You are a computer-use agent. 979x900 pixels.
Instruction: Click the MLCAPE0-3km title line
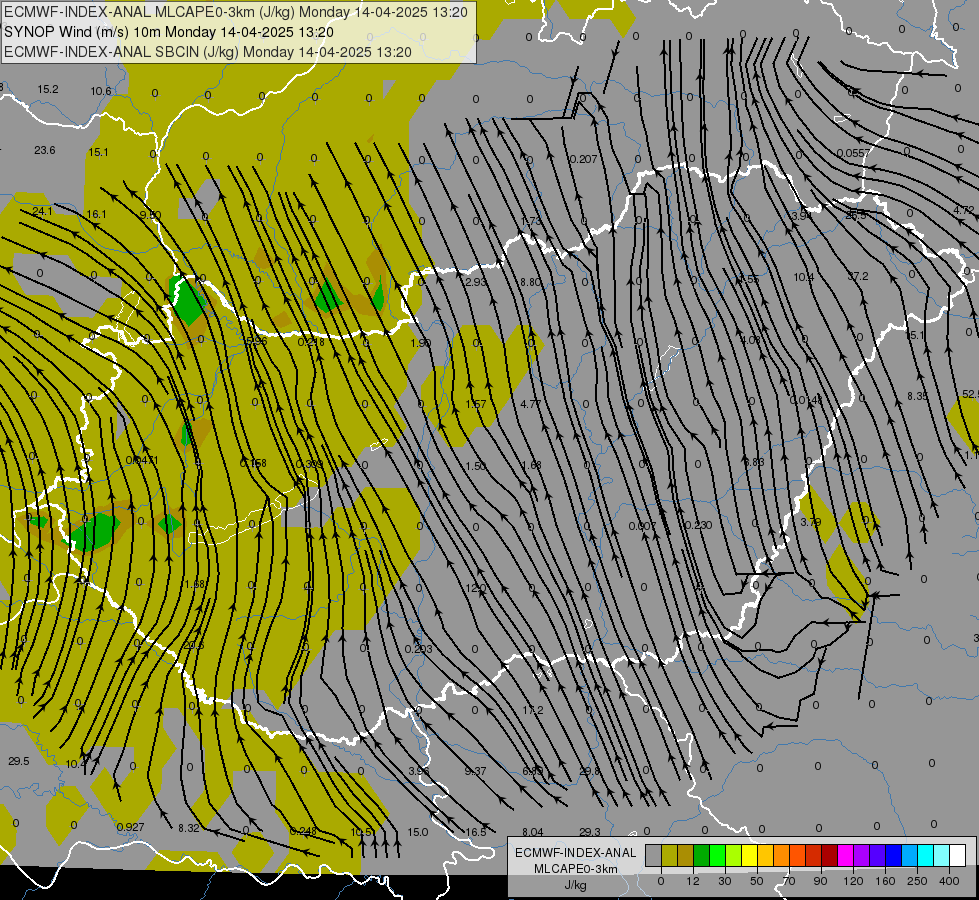(236, 12)
